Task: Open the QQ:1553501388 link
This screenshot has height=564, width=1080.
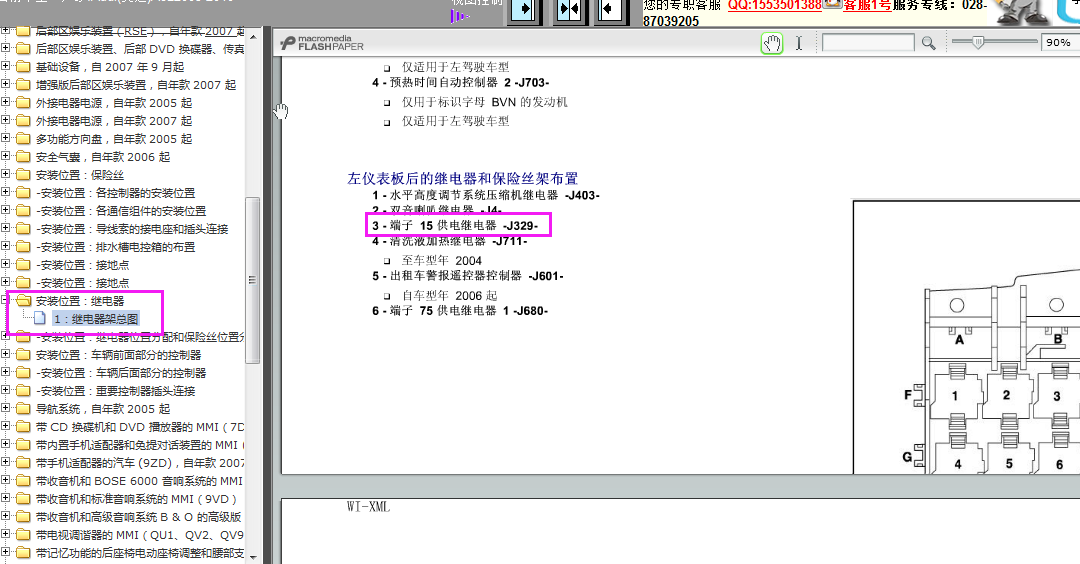Action: 775,6
